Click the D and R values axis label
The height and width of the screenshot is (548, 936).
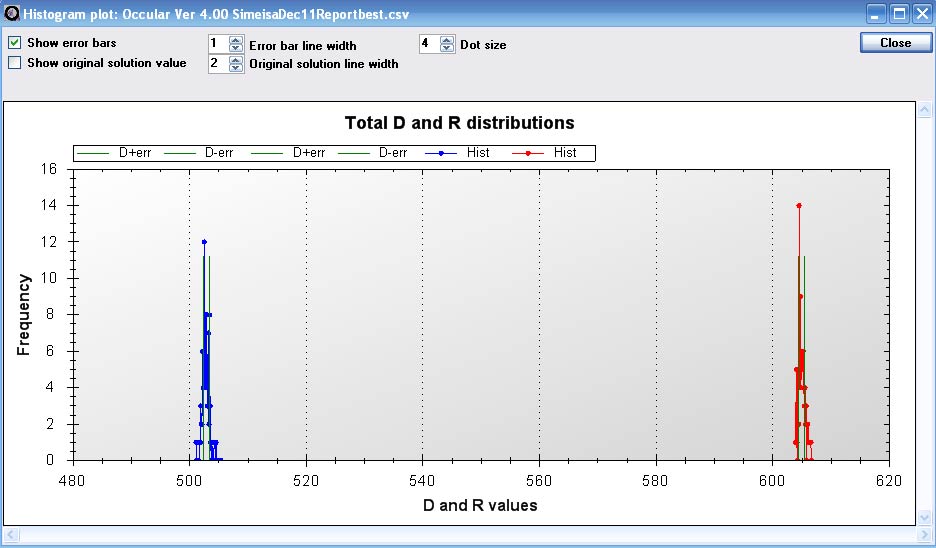click(481, 506)
